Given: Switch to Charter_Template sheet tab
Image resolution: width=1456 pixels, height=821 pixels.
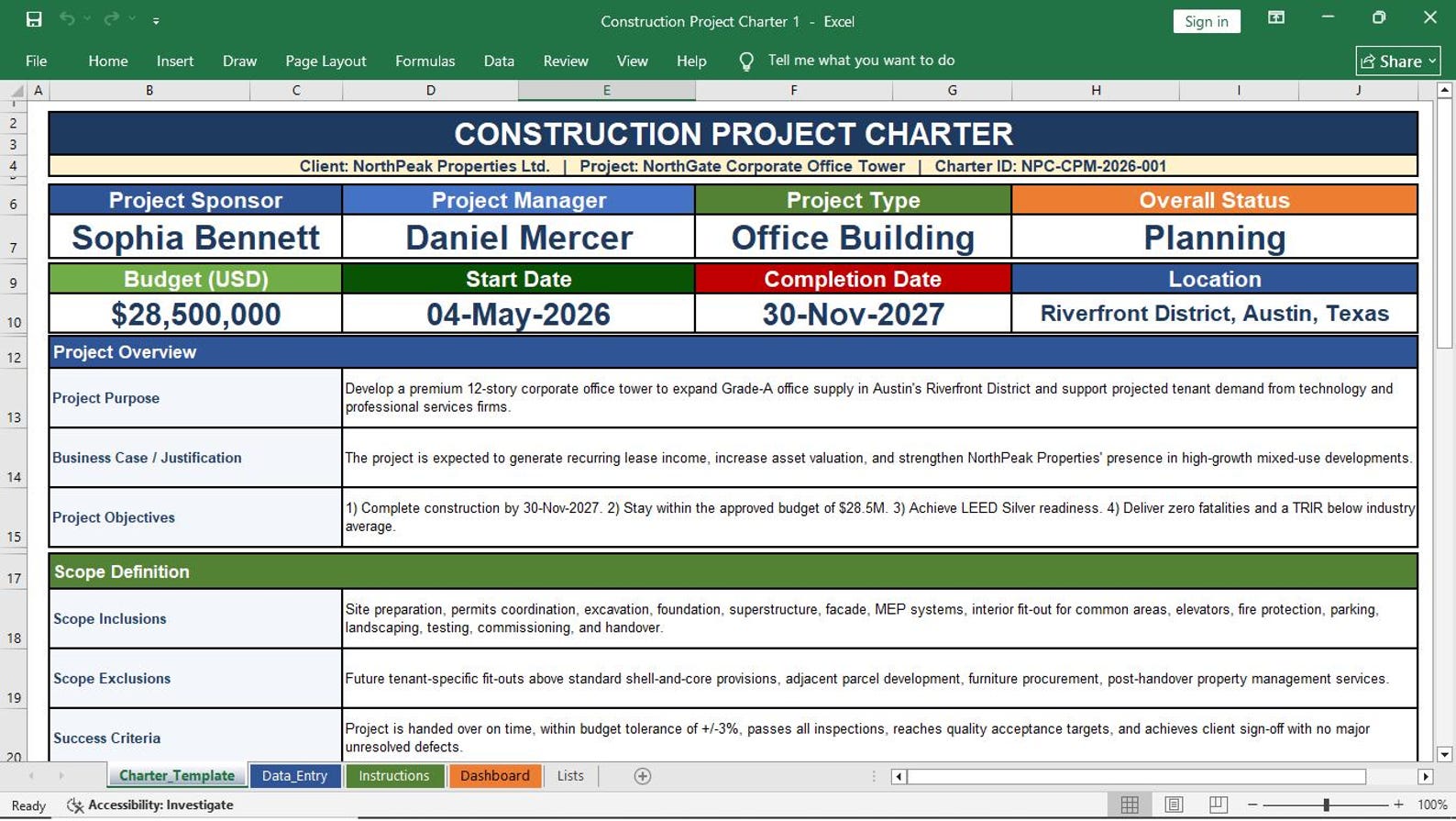Looking at the screenshot, I should 177,776.
